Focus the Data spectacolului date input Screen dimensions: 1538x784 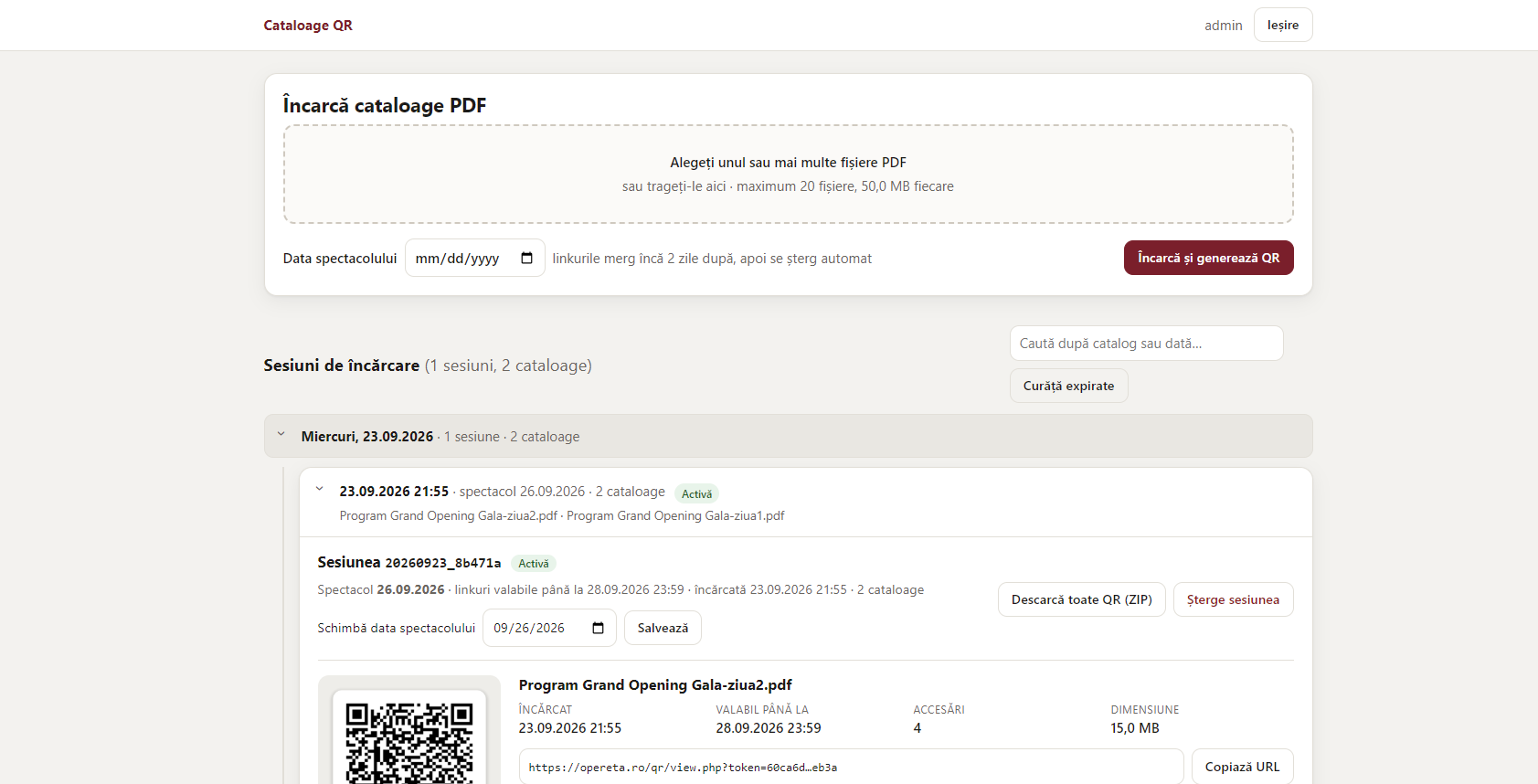coord(475,258)
